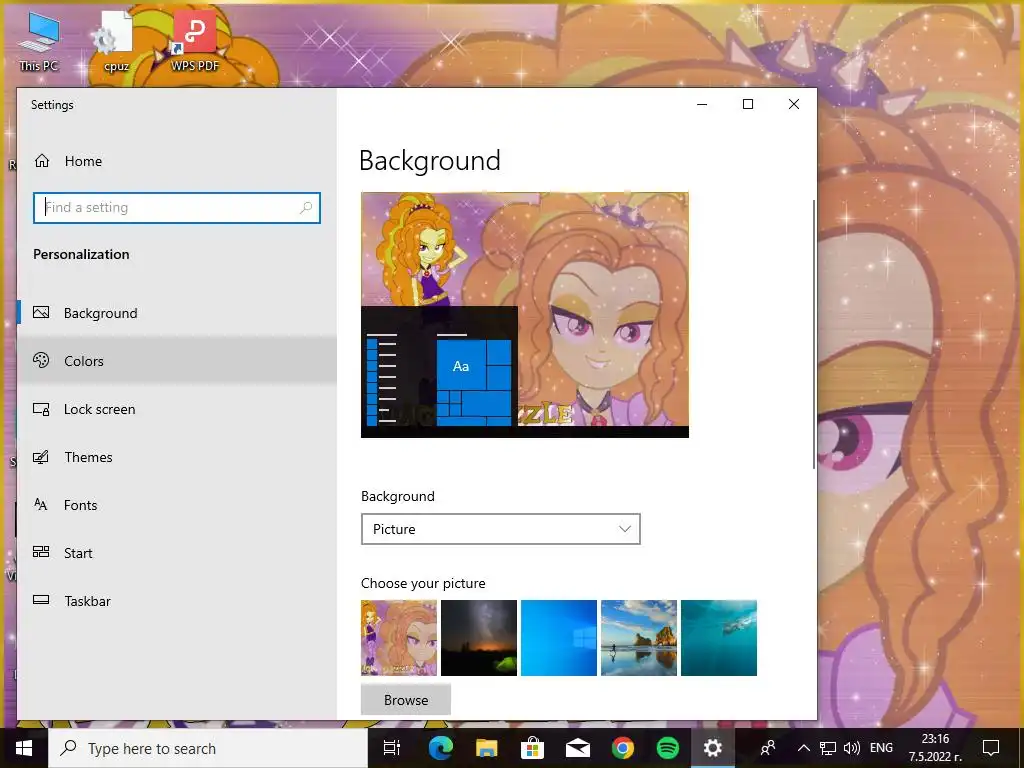Open the clock showing 23:16
Image resolution: width=1024 pixels, height=768 pixels.
[x=935, y=748]
